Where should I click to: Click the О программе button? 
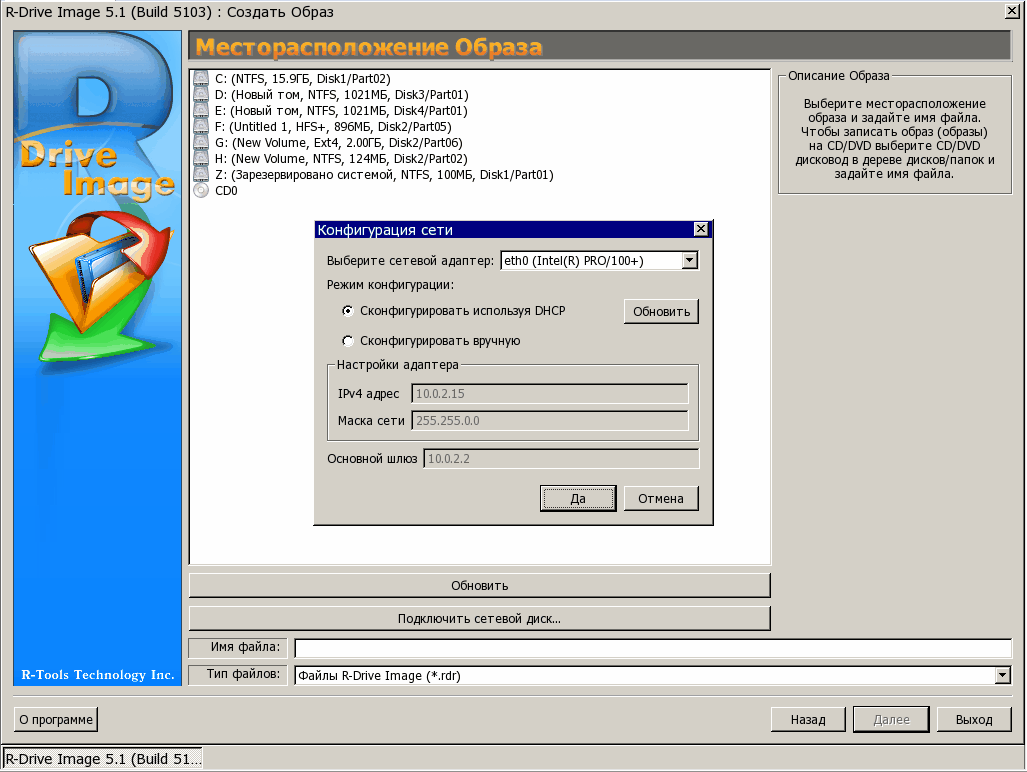click(x=56, y=719)
